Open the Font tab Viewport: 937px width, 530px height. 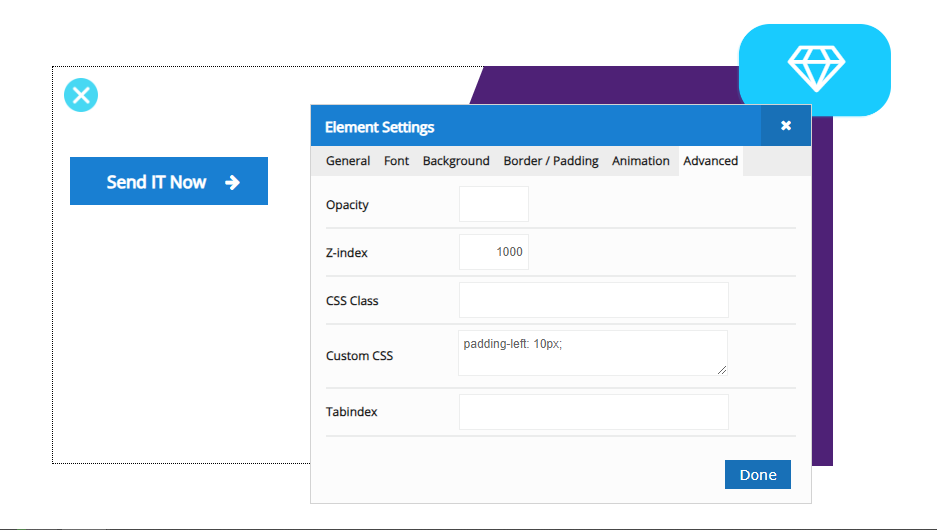pos(397,161)
